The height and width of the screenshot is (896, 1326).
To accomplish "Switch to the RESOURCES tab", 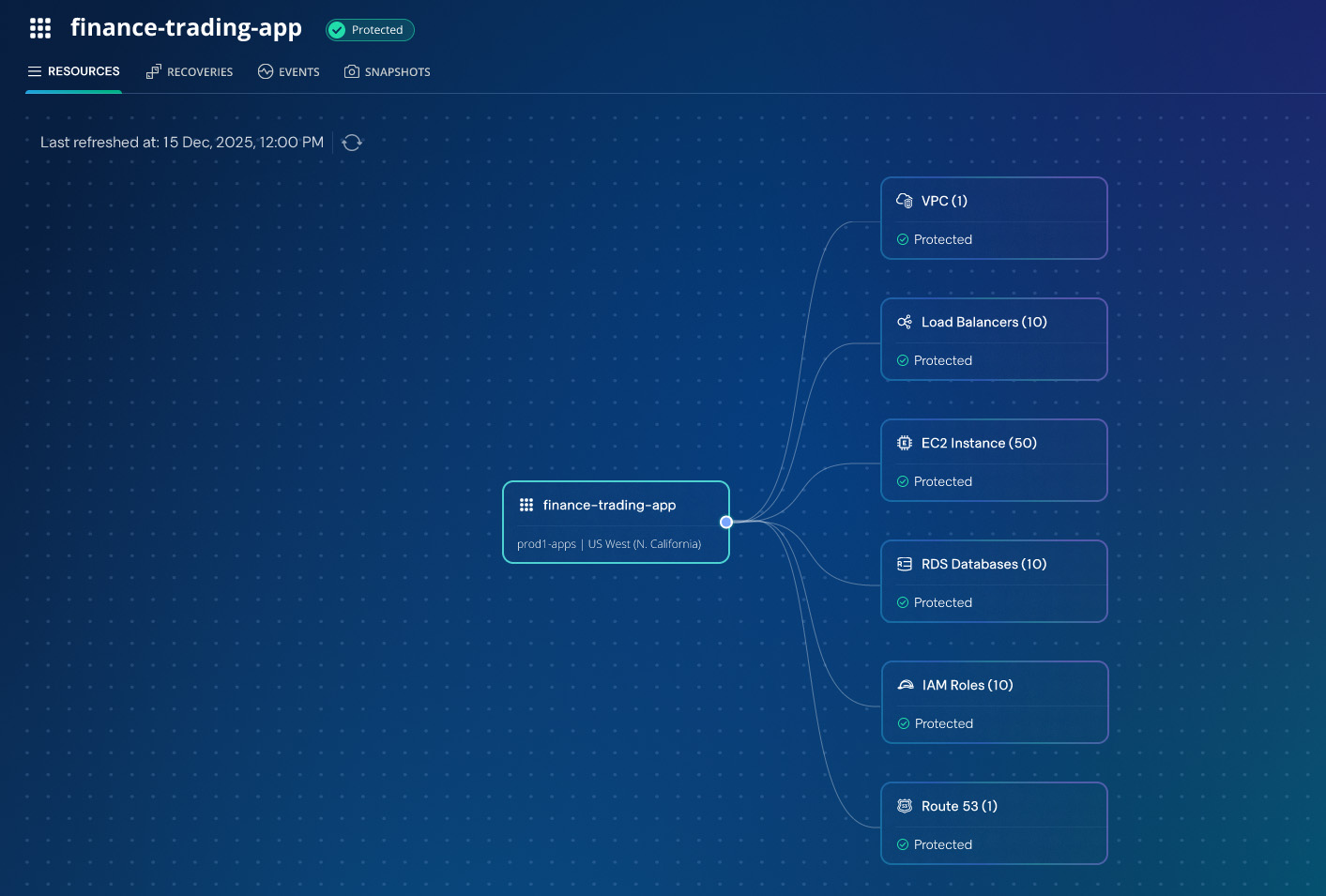I will (73, 71).
